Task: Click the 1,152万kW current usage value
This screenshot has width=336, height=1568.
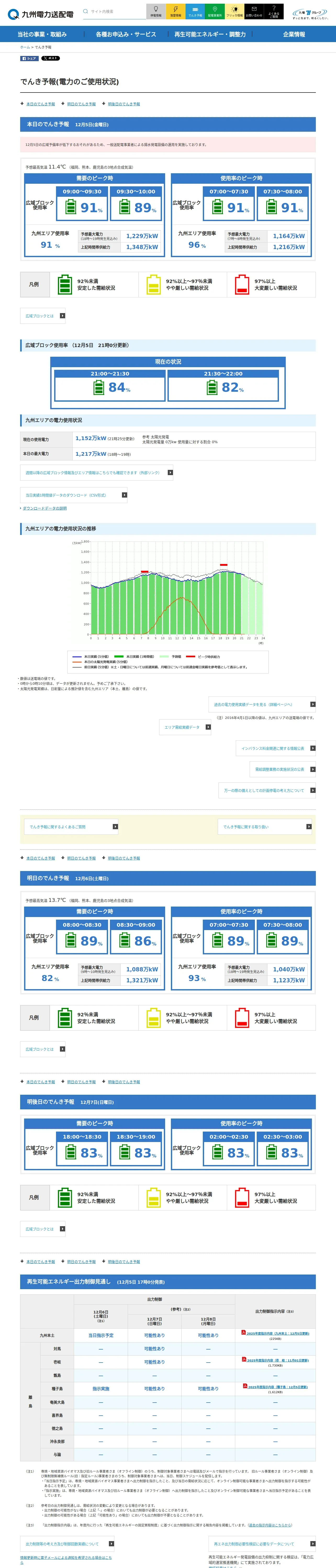Action: point(91,438)
